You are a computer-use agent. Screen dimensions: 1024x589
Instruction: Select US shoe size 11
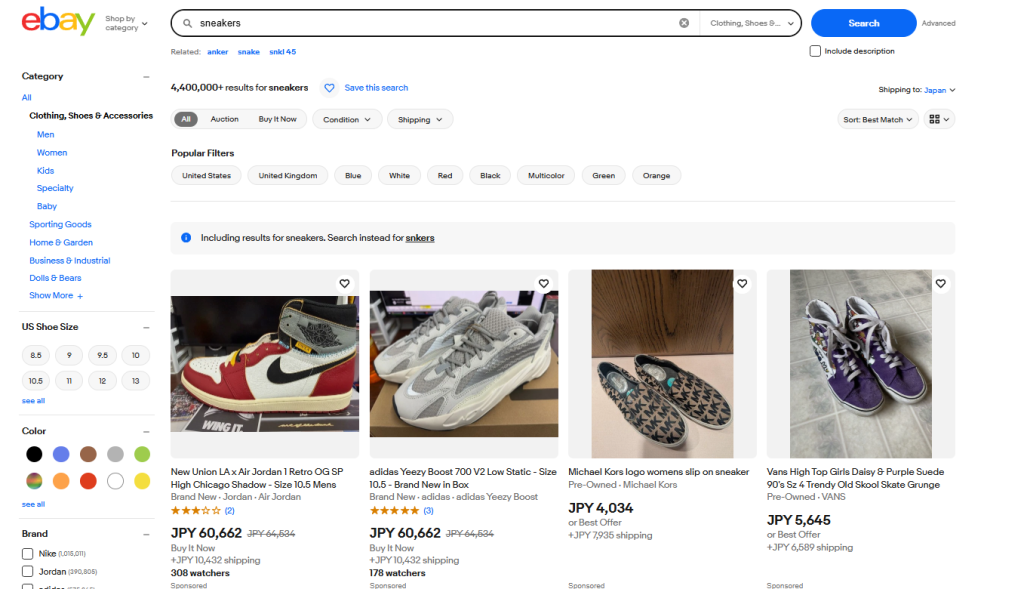(69, 381)
